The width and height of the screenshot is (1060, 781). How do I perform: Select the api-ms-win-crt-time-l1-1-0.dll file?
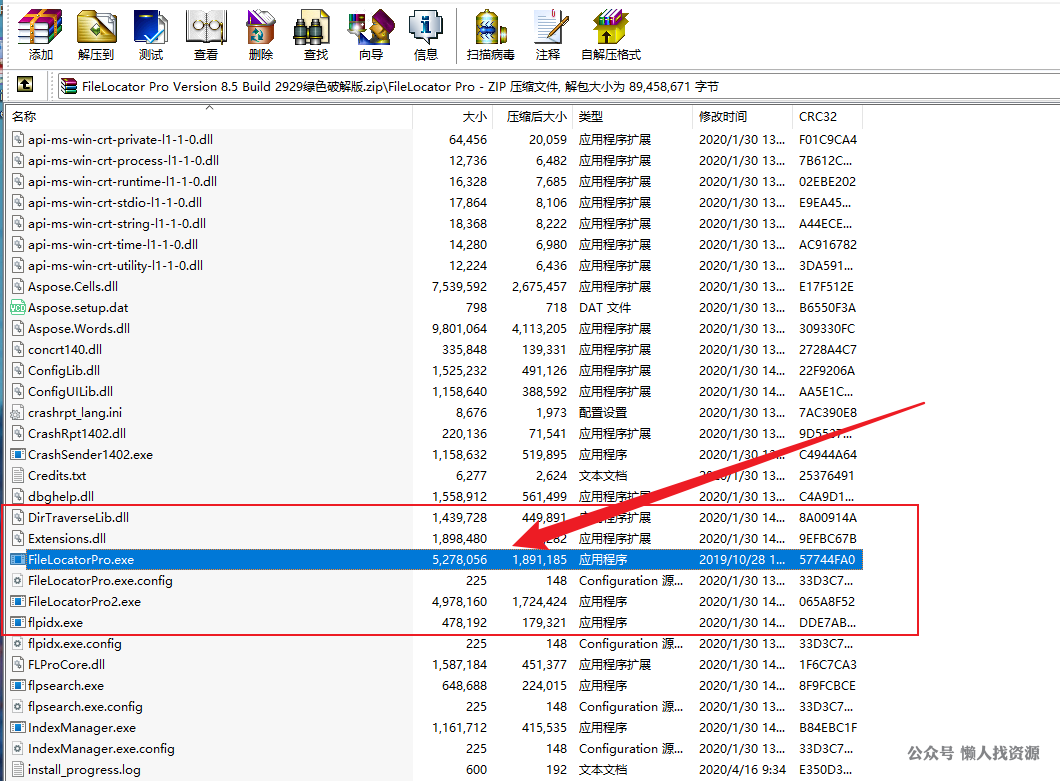point(113,244)
